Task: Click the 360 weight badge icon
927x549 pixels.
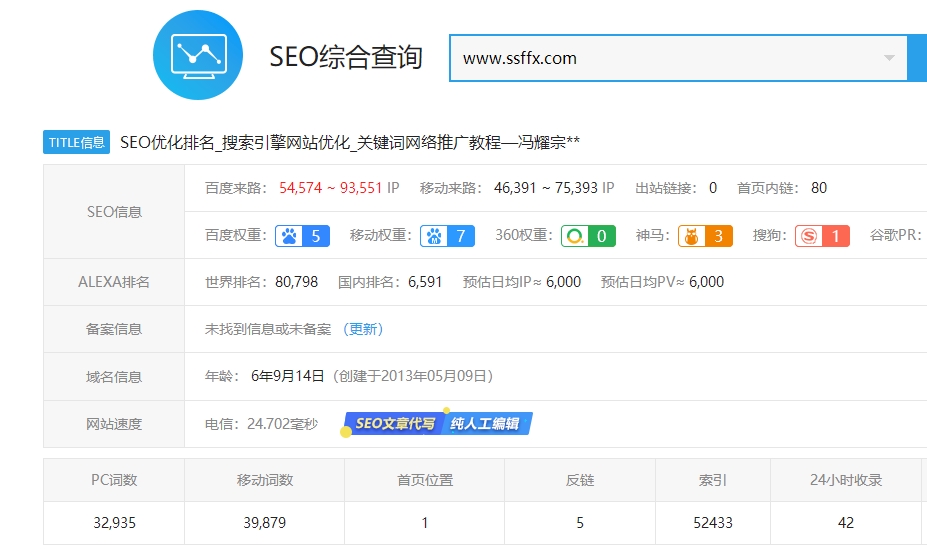Action: [575, 236]
